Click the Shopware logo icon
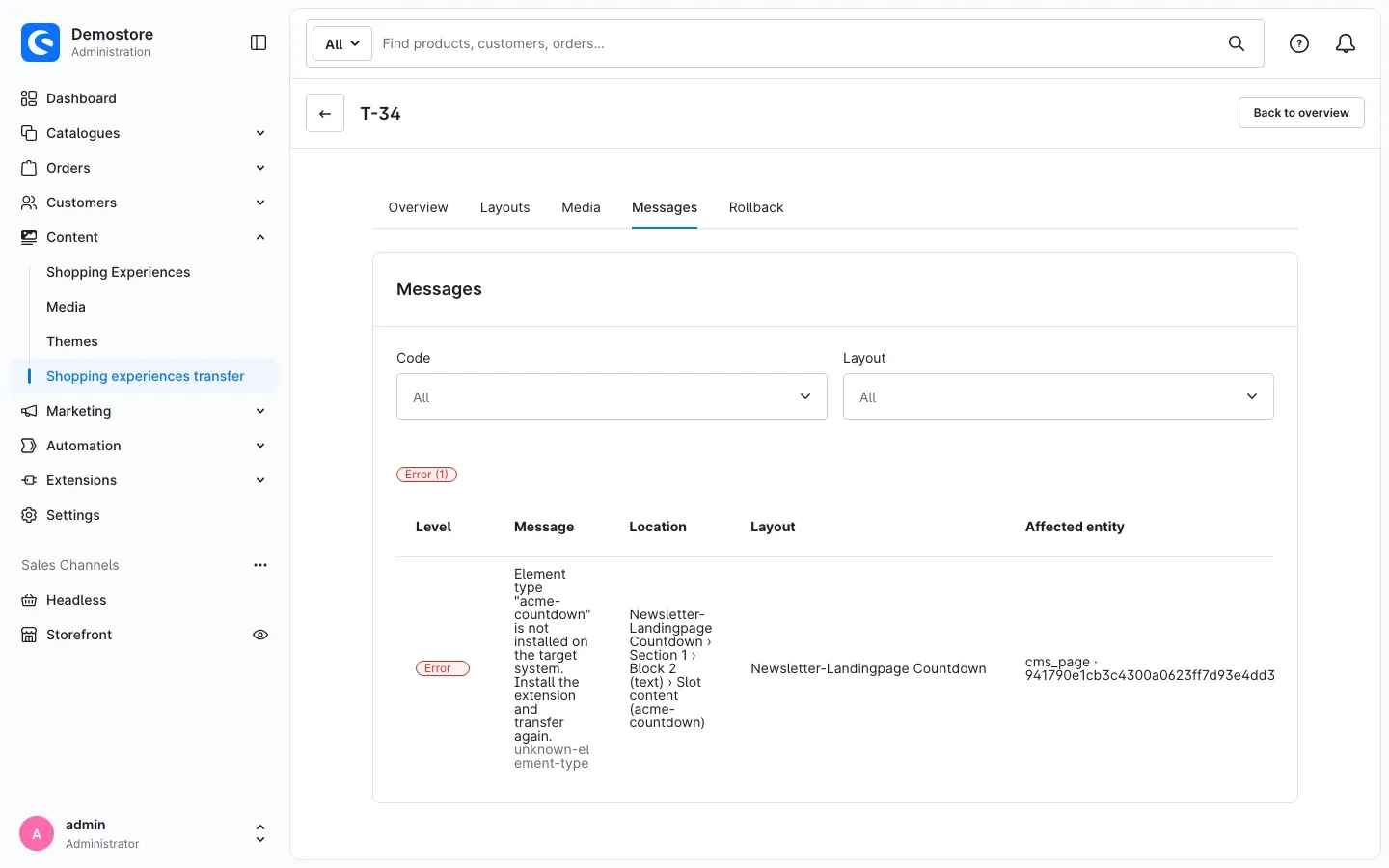 (41, 42)
